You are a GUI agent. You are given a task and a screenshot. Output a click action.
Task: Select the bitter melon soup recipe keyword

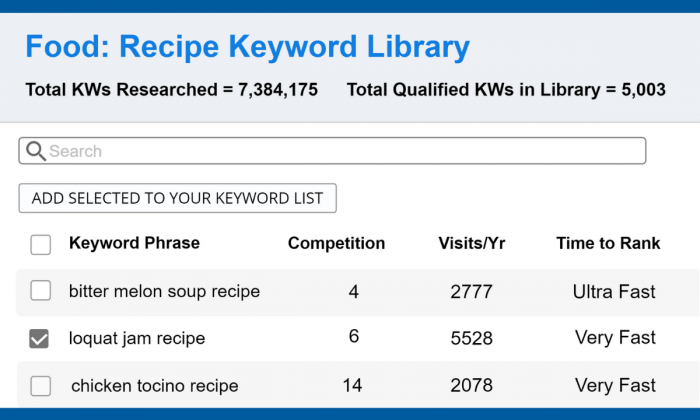click(x=164, y=291)
